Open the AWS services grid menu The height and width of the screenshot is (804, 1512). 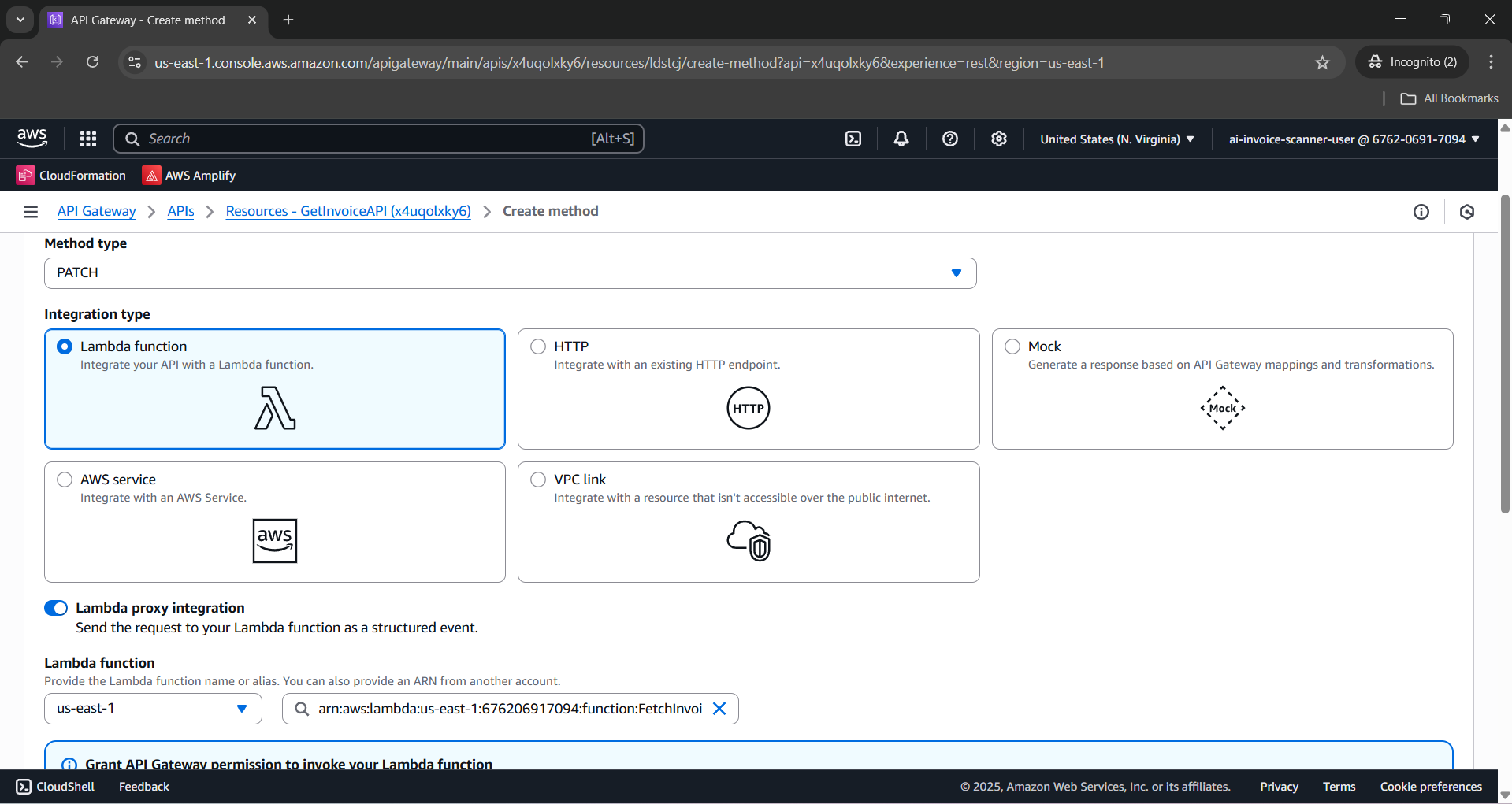click(88, 139)
